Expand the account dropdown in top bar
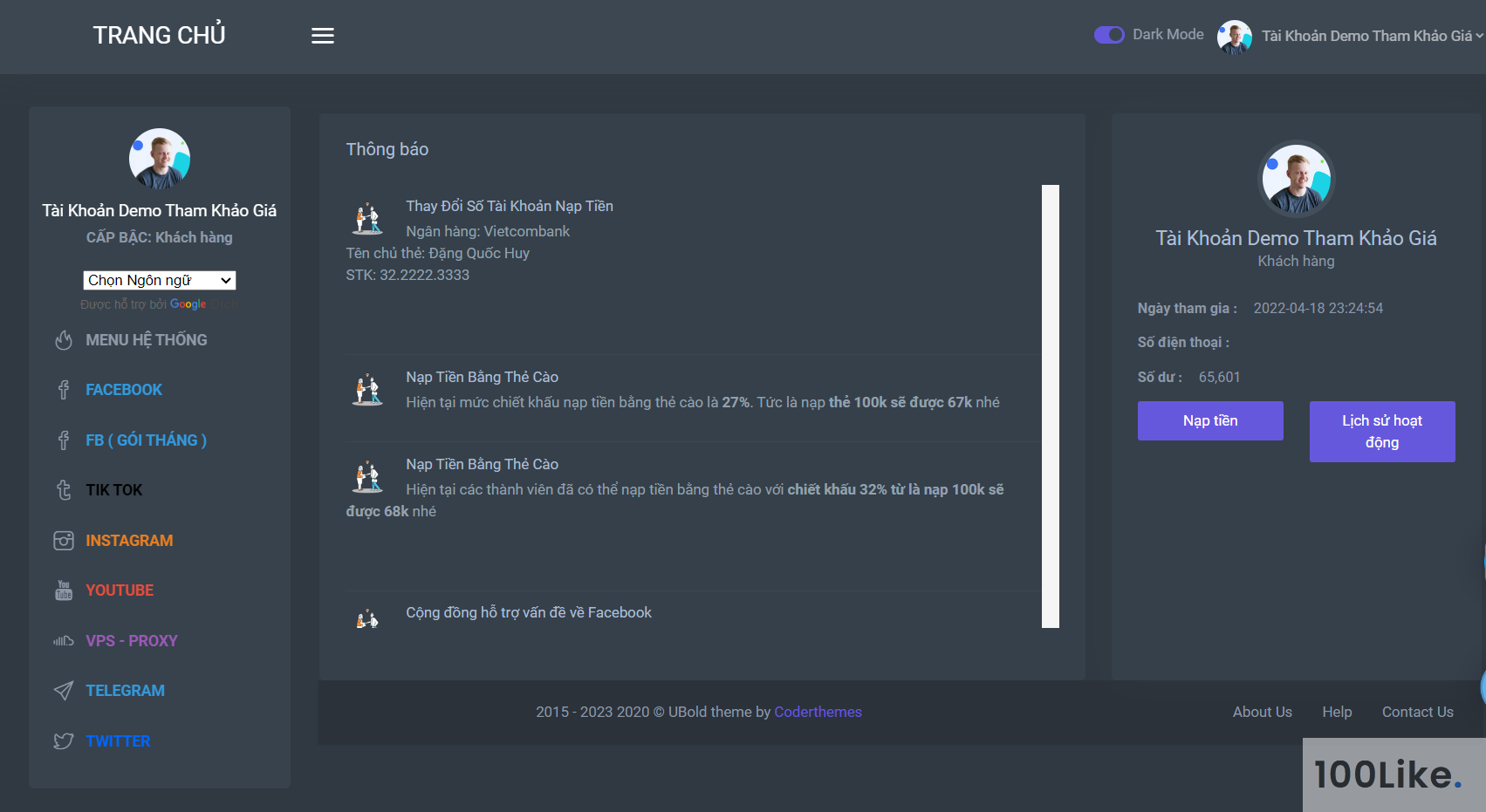This screenshot has height=812, width=1486. click(1351, 36)
